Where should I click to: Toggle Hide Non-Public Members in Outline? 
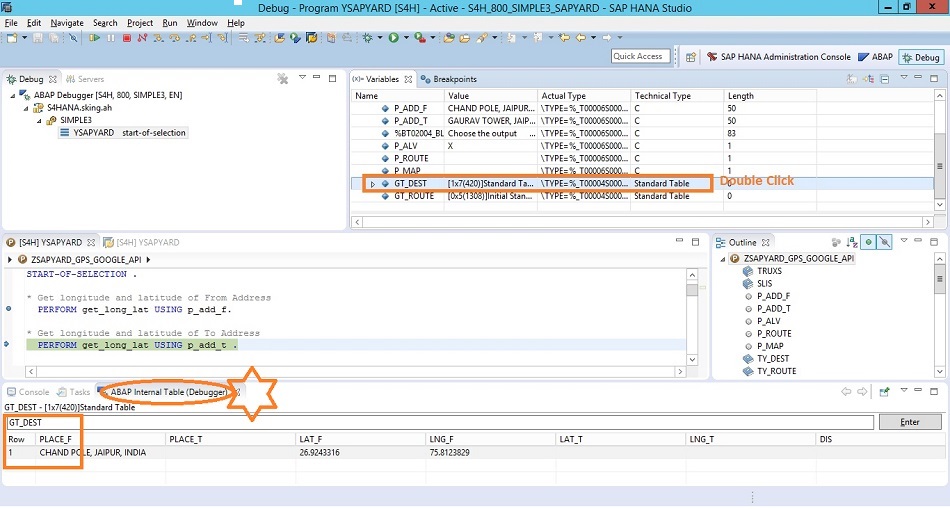885,242
